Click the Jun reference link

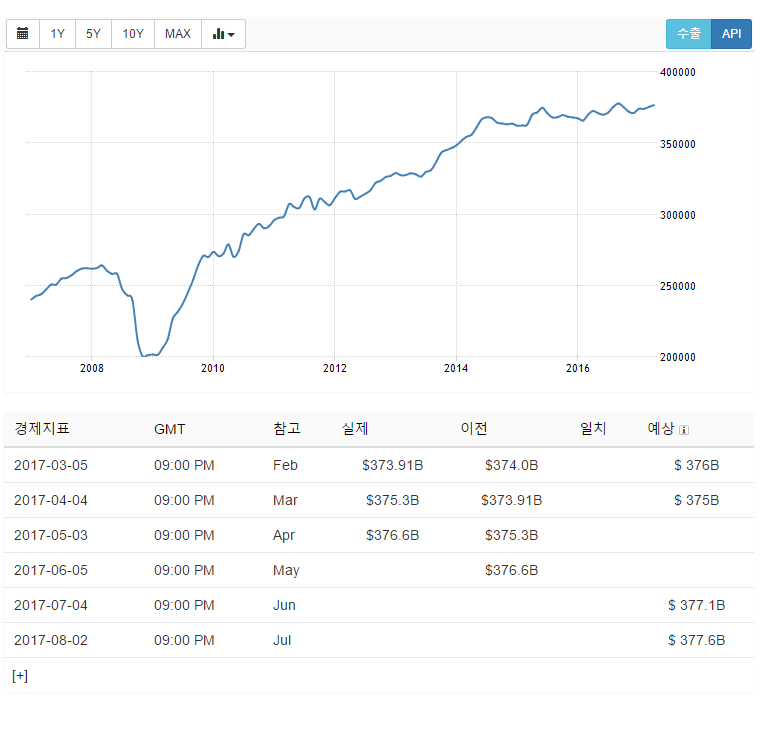click(x=284, y=605)
